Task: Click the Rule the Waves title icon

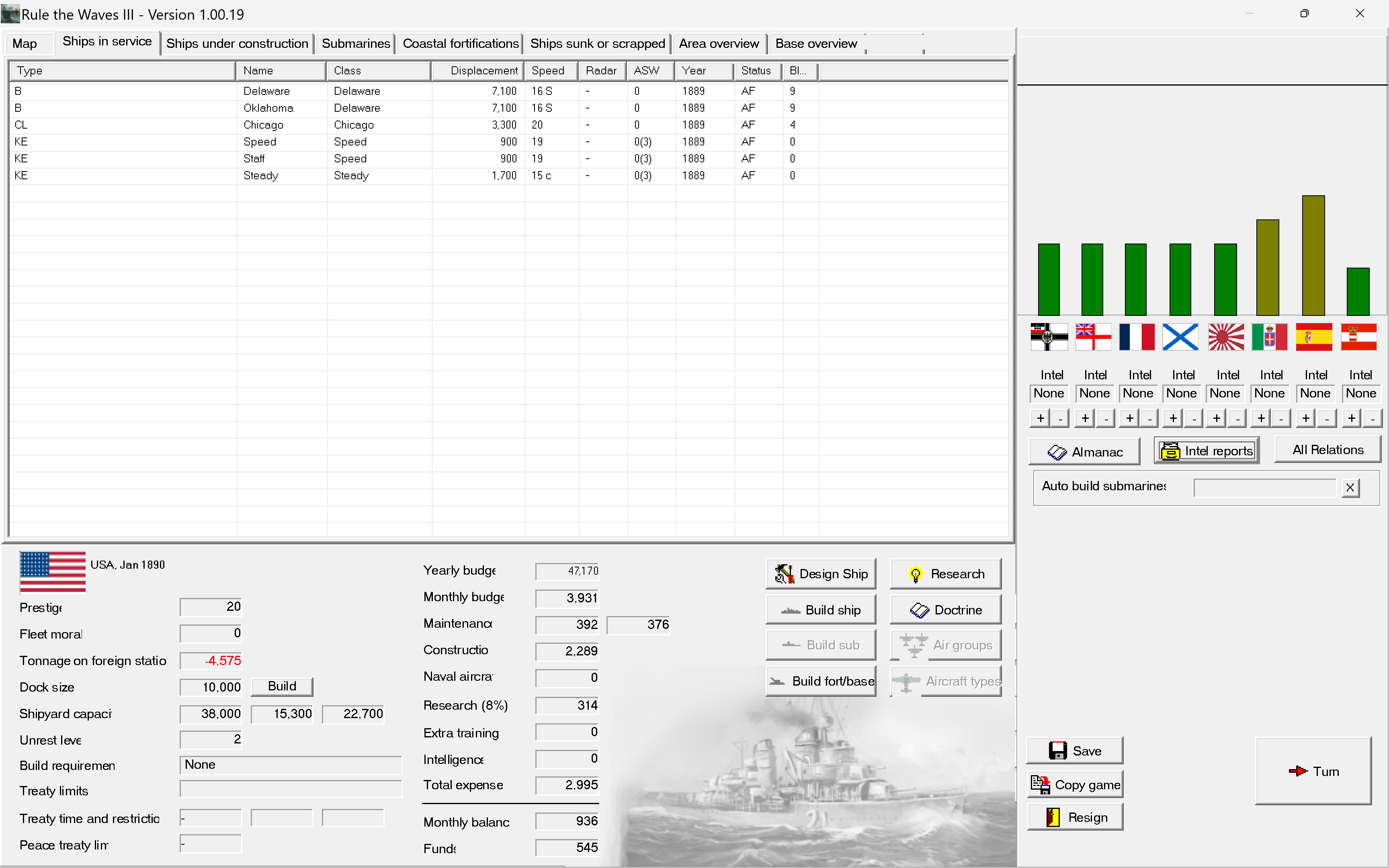Action: pos(10,14)
